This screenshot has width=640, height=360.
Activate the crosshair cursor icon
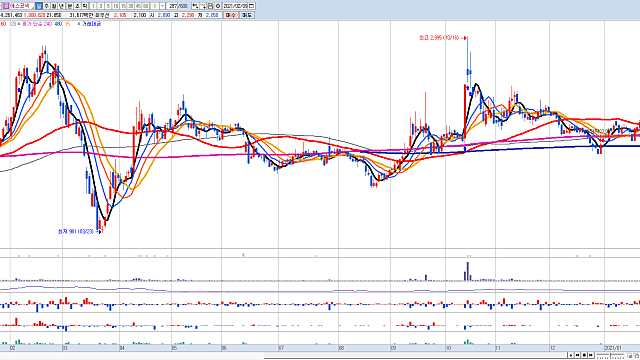tap(203, 6)
